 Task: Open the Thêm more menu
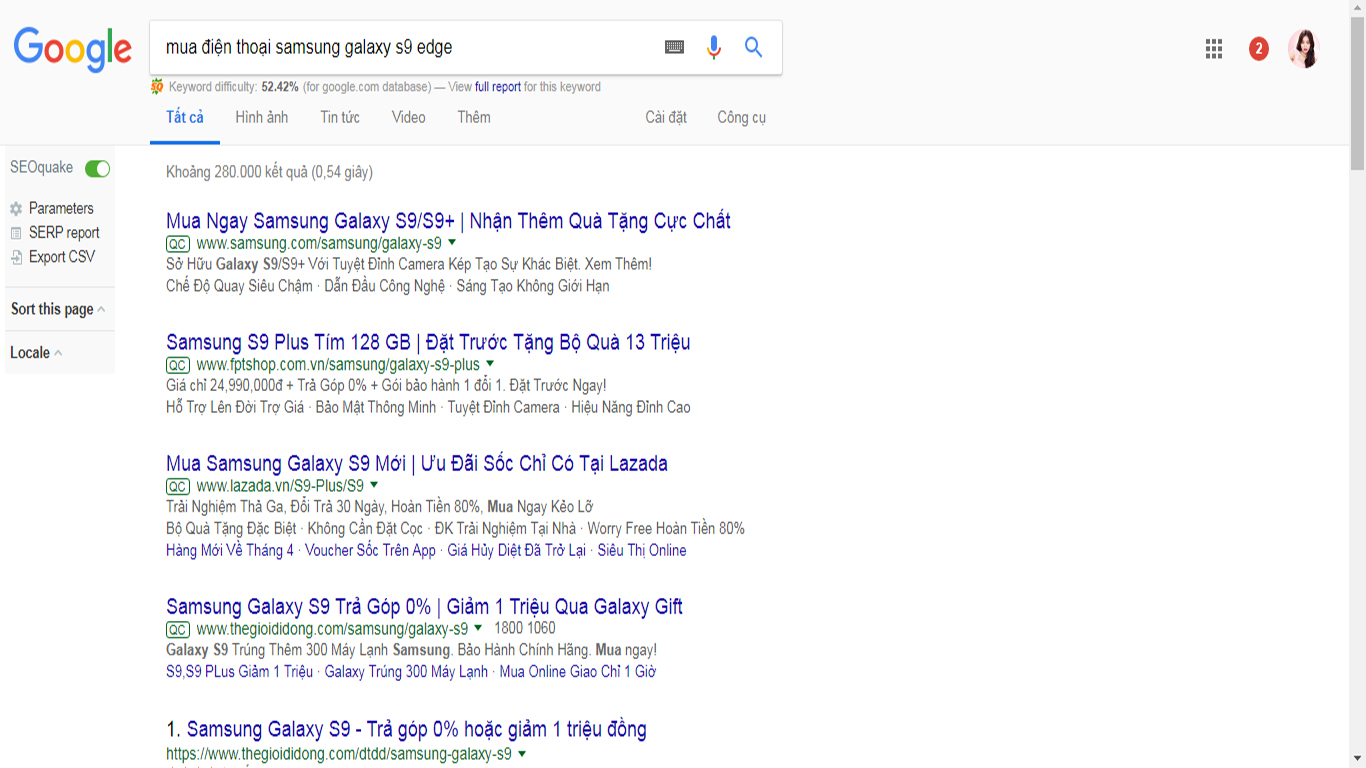pyautogui.click(x=474, y=117)
